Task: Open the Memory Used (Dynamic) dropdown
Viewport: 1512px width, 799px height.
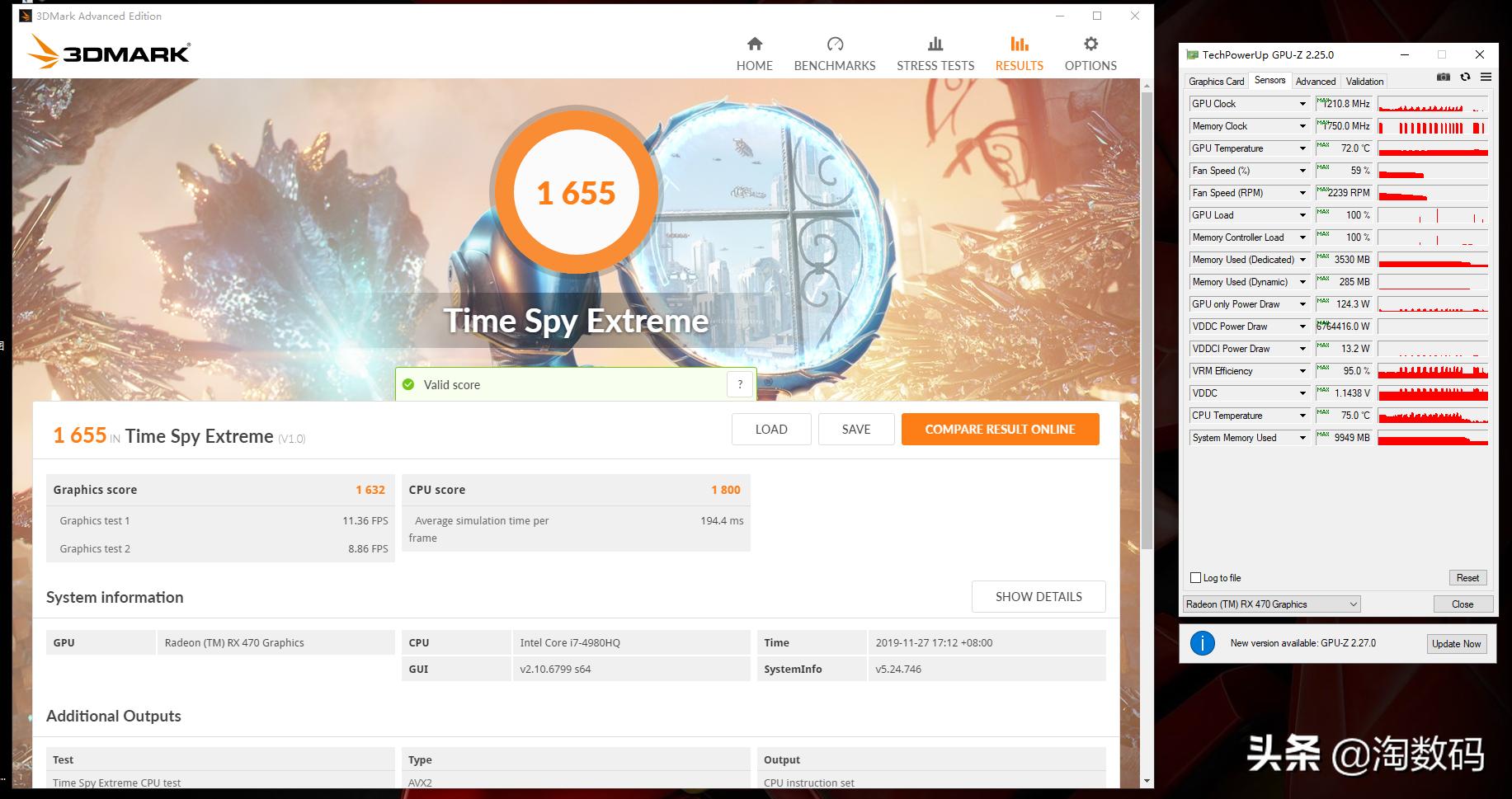Action: coord(1302,282)
